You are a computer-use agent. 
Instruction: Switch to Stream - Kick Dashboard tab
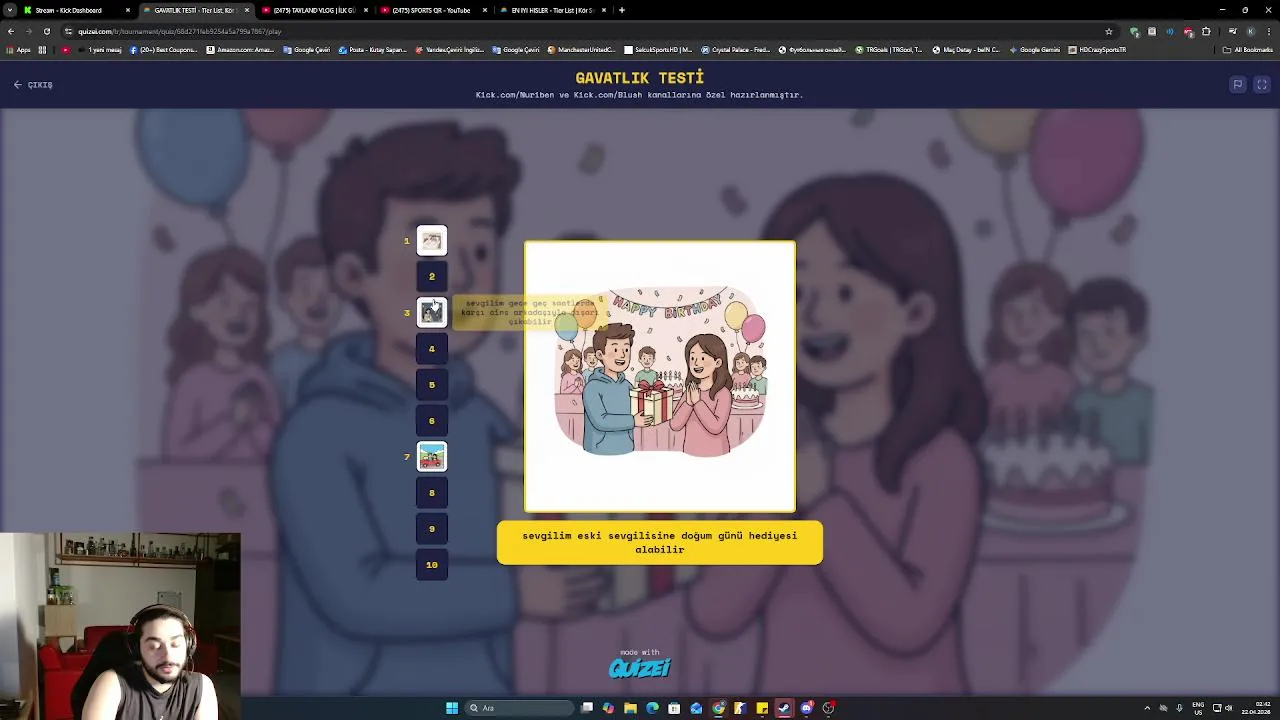click(75, 10)
